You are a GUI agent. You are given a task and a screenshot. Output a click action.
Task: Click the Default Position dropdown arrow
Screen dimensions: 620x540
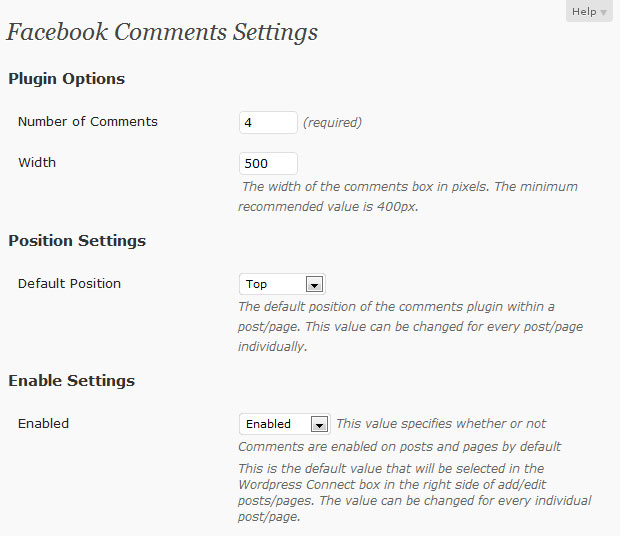pos(314,284)
